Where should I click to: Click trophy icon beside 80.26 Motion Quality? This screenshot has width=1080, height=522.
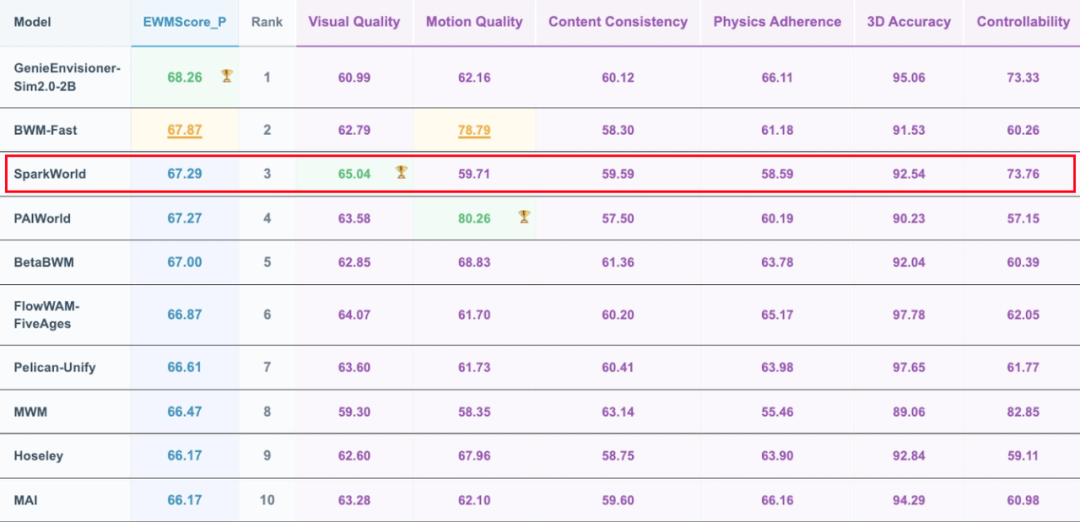524,218
